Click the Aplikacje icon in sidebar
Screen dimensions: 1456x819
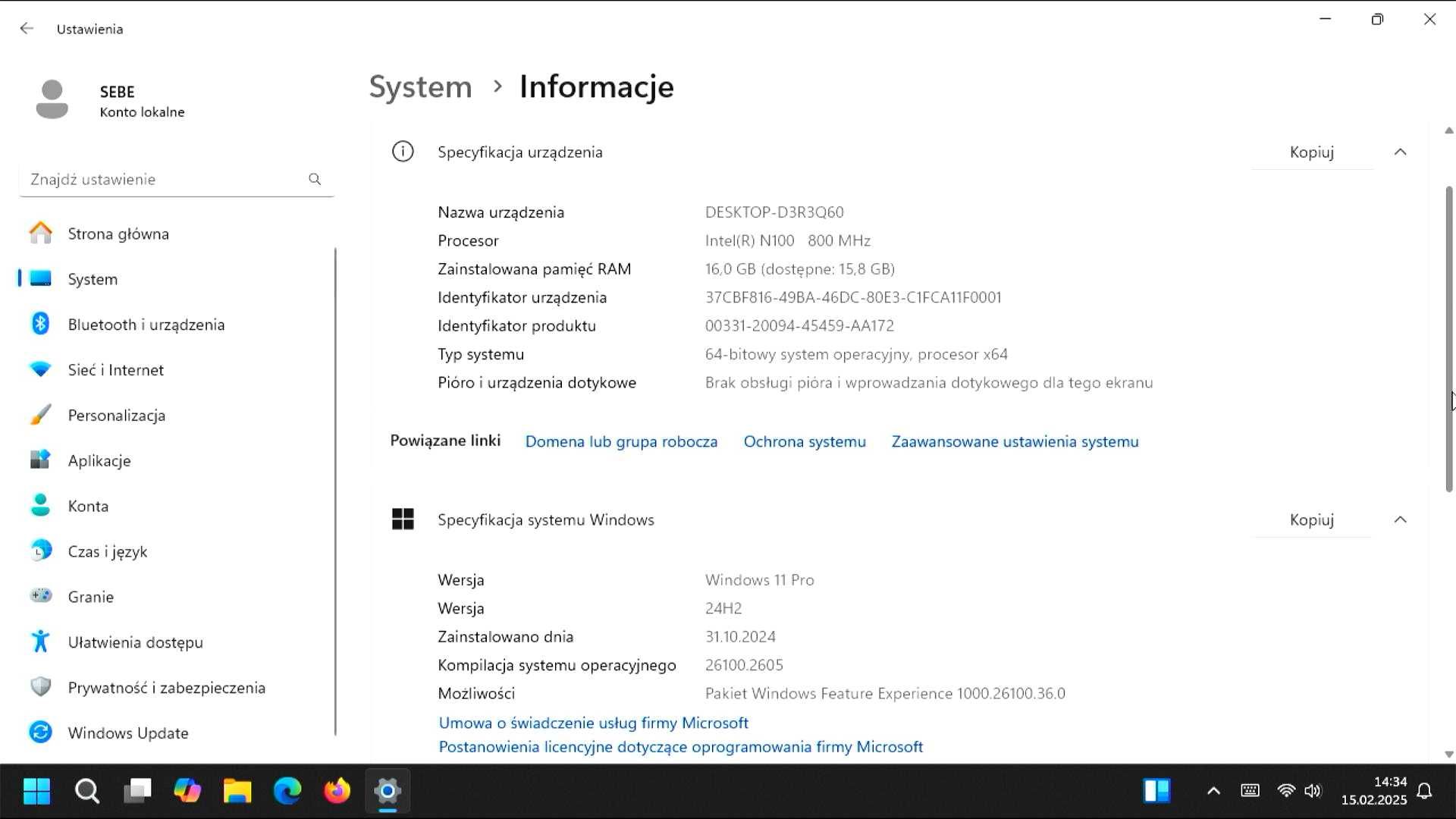pos(41,460)
